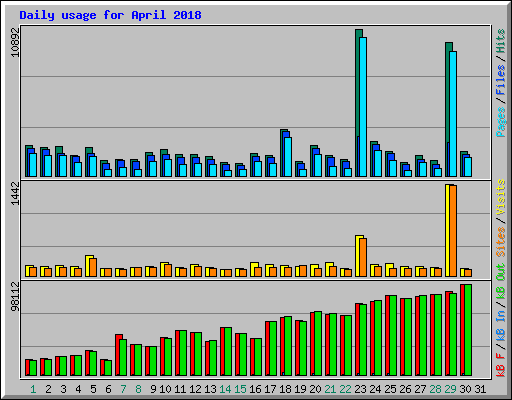Screen dimensions: 512x400
Task: Click the yellow visits bar for day 16
Action: 252,269
